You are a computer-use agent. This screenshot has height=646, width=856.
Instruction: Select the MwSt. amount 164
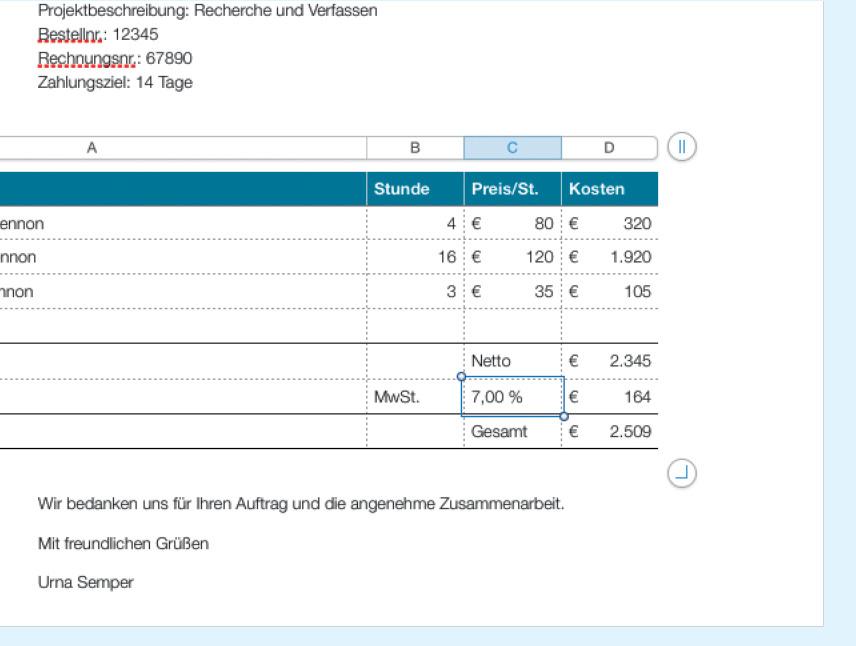(610, 396)
